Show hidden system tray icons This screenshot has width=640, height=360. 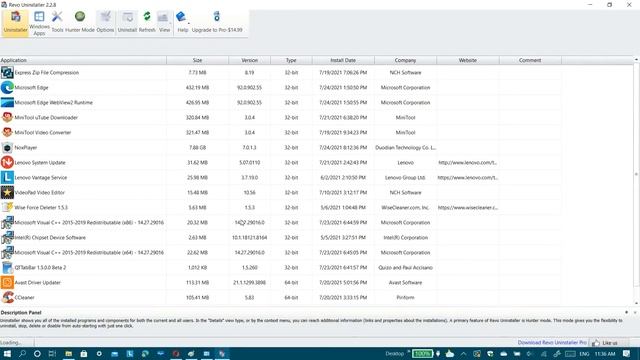463,353
